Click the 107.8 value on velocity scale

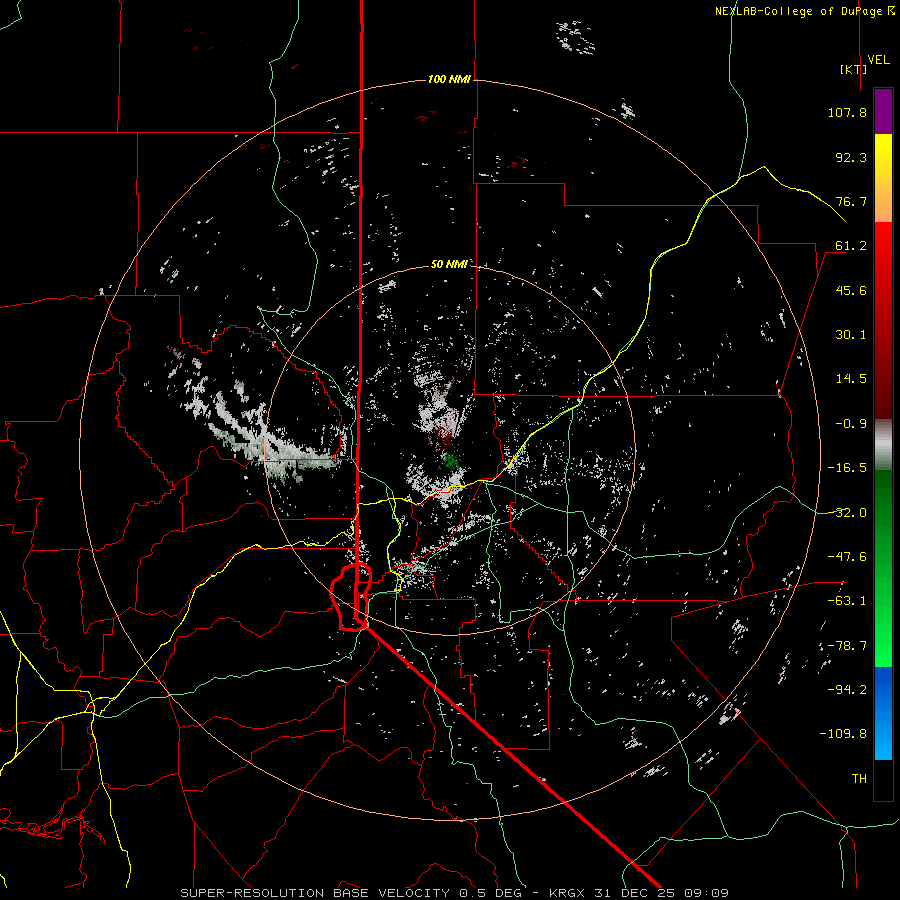coord(847,112)
